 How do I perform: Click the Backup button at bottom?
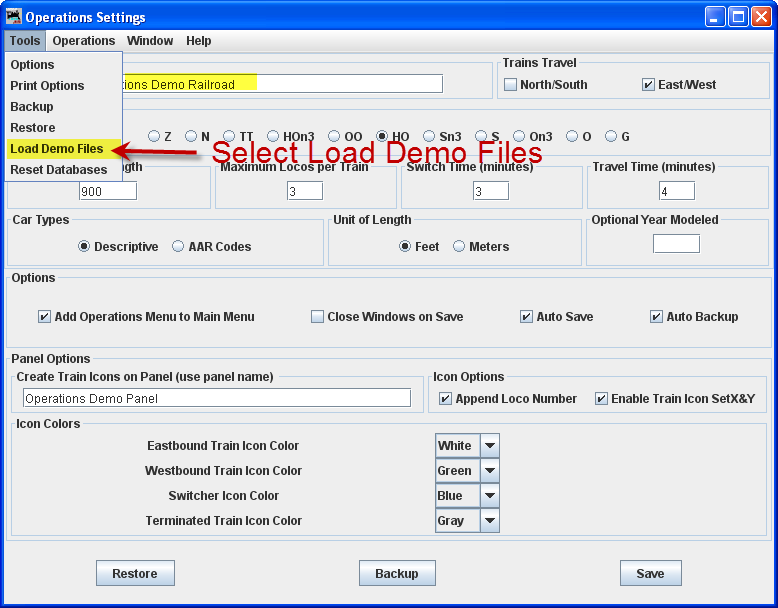(397, 573)
